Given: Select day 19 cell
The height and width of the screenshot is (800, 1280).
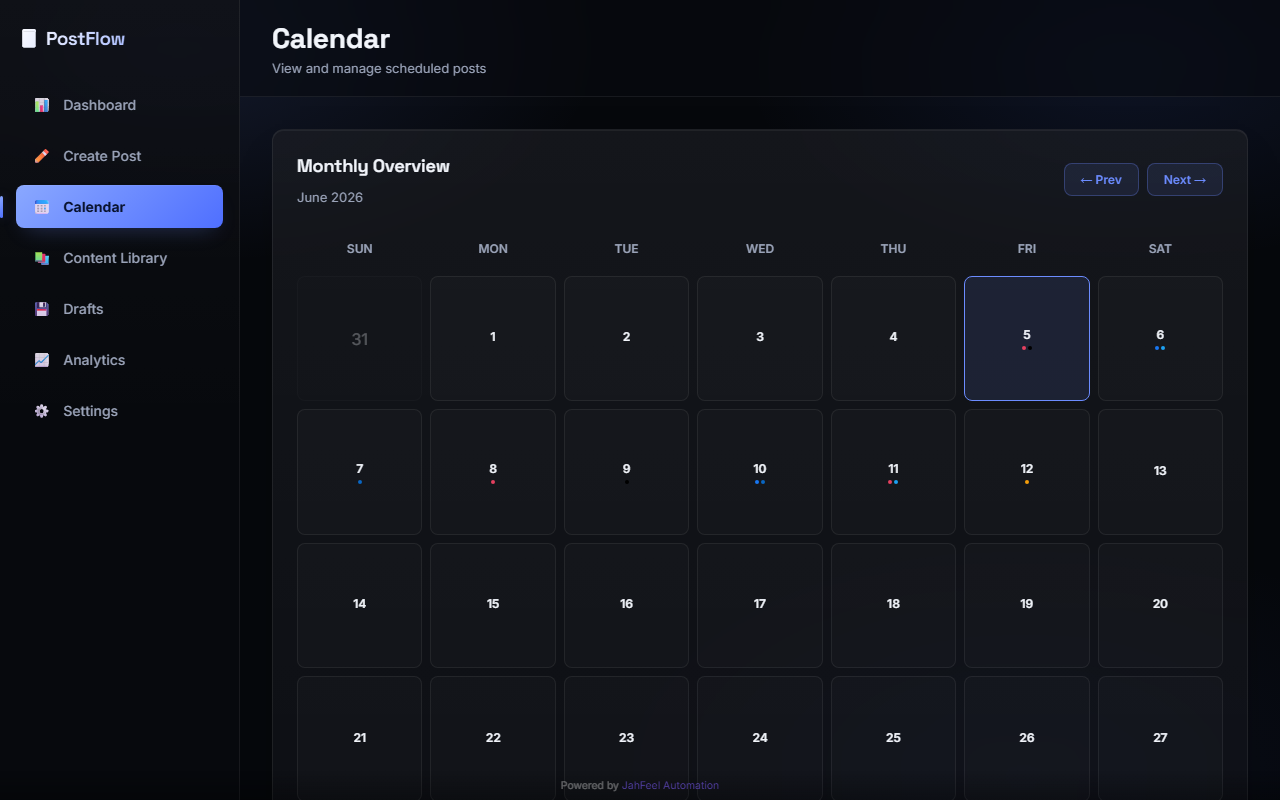Looking at the screenshot, I should (1026, 605).
